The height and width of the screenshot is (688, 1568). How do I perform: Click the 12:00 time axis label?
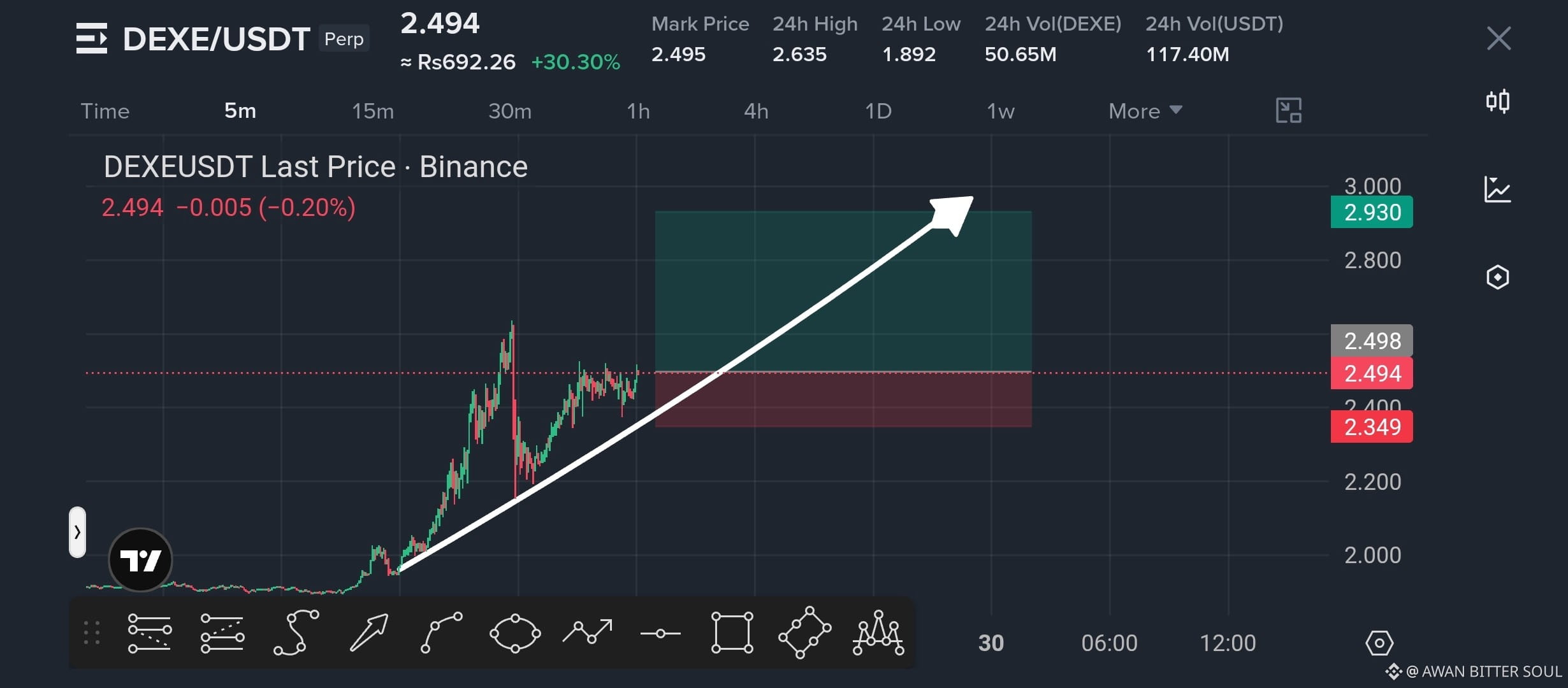point(1228,643)
